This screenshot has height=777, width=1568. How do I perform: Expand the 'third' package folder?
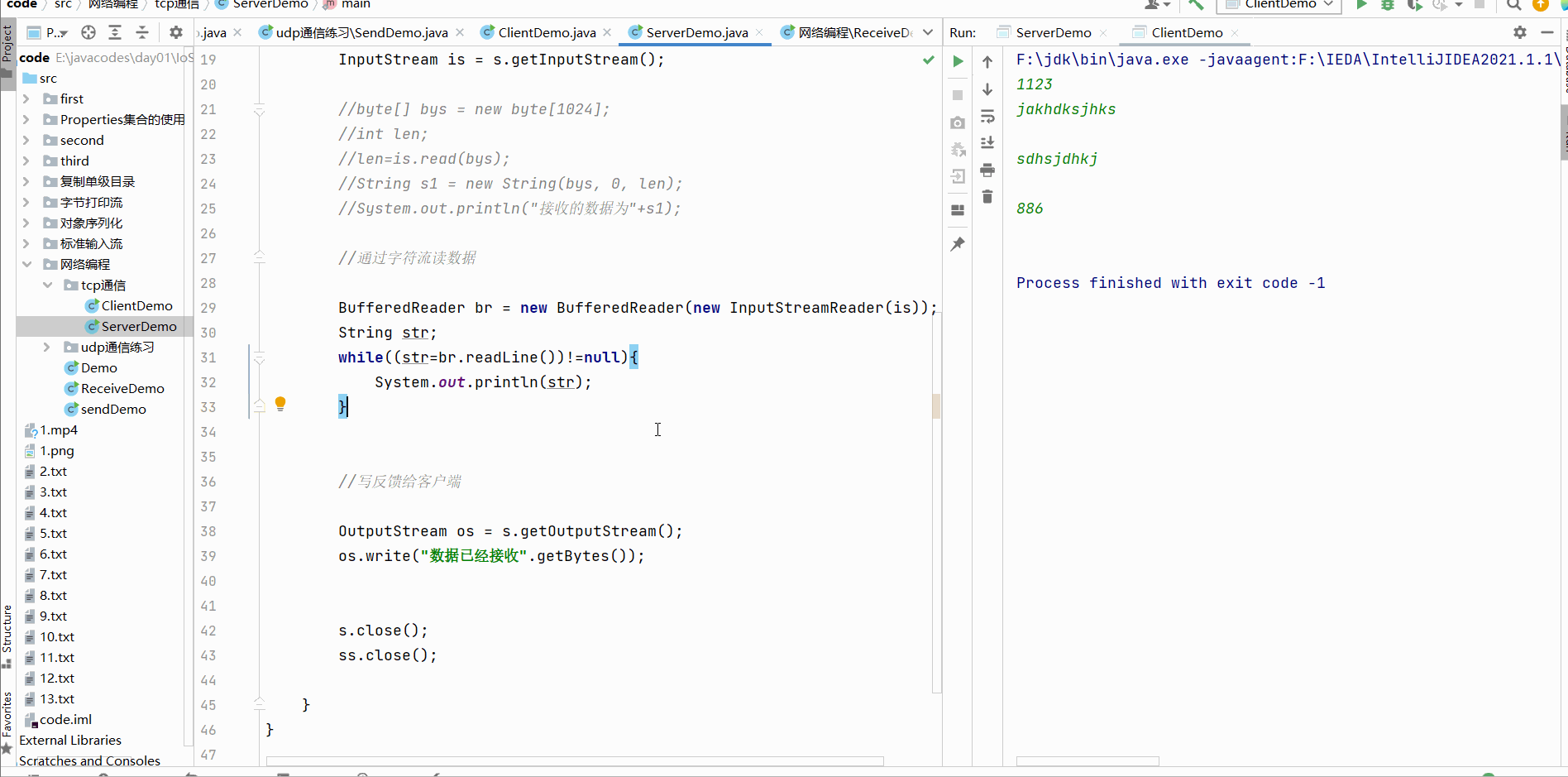(26, 161)
